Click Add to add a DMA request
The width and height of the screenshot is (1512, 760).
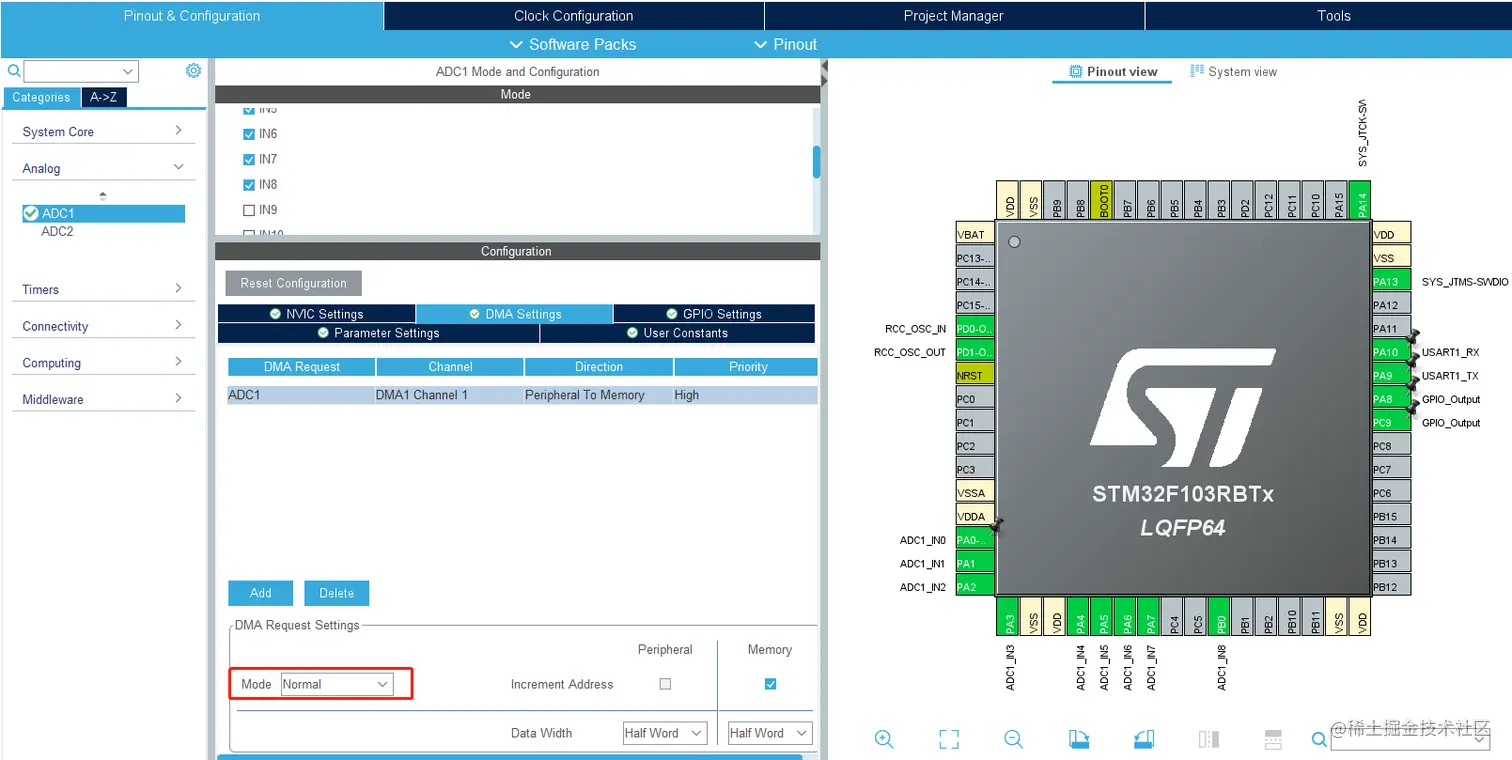pyautogui.click(x=261, y=593)
